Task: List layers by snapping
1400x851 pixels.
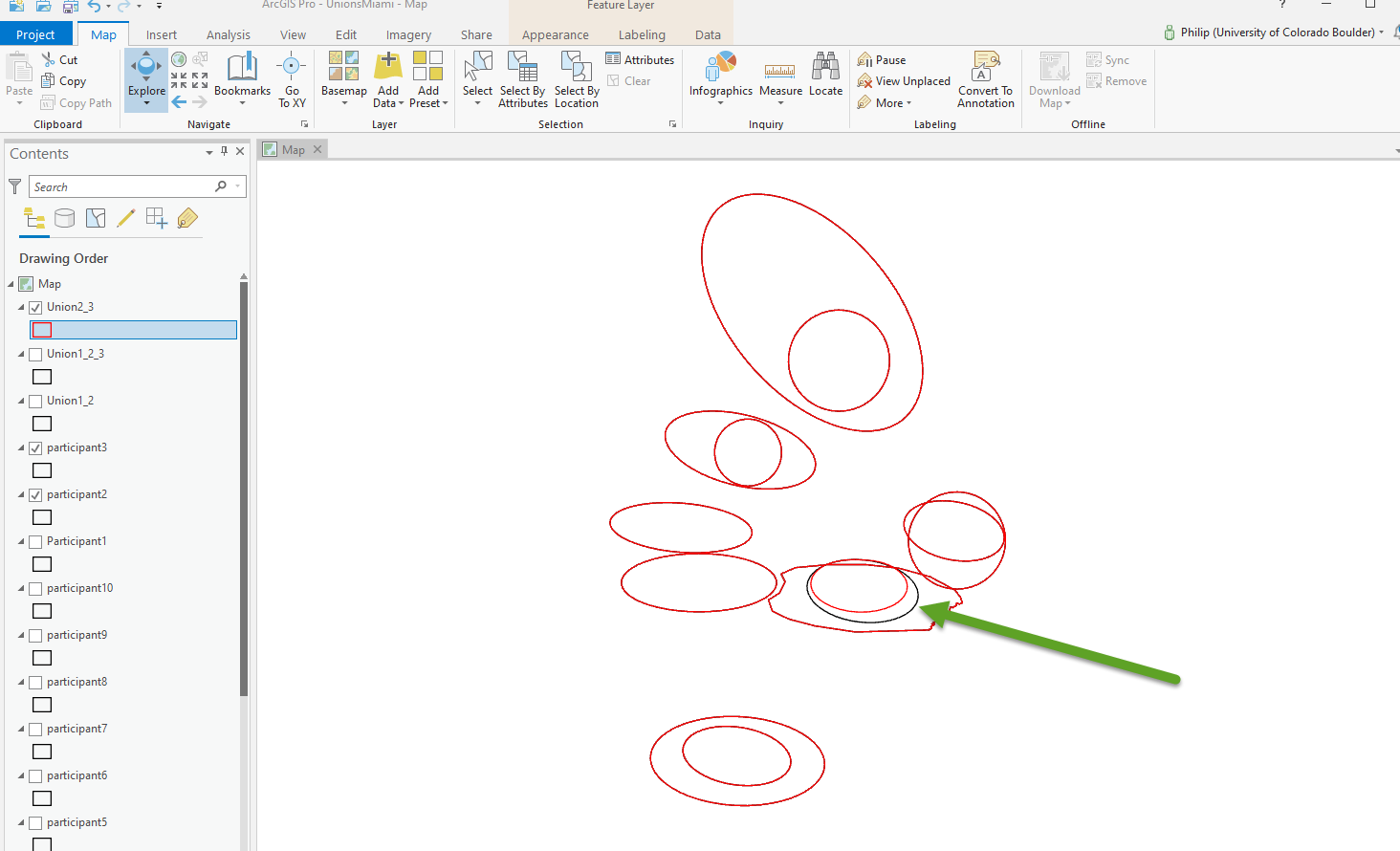Action: pos(157,219)
